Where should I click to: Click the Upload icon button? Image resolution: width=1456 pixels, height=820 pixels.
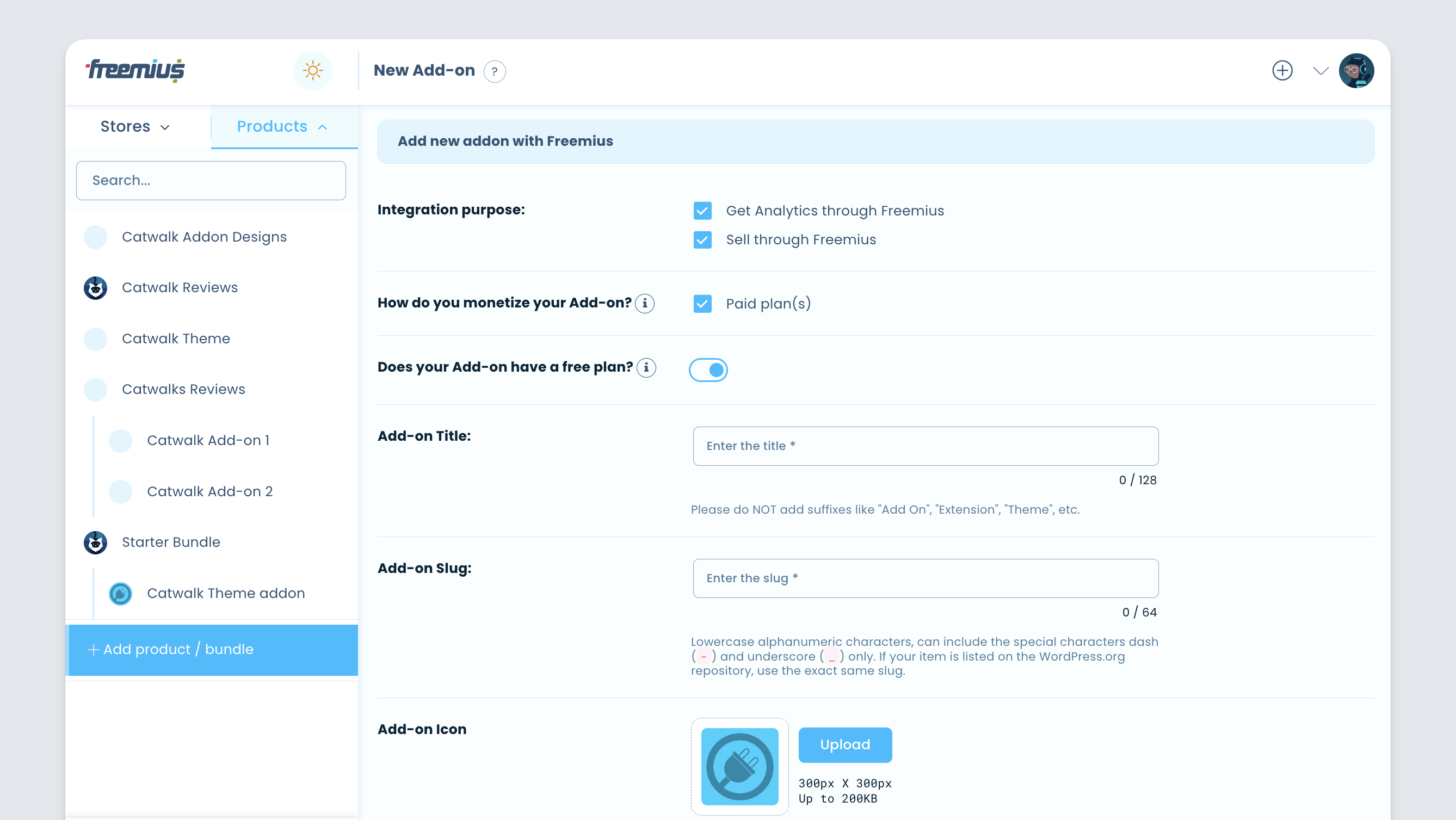pyautogui.click(x=845, y=745)
